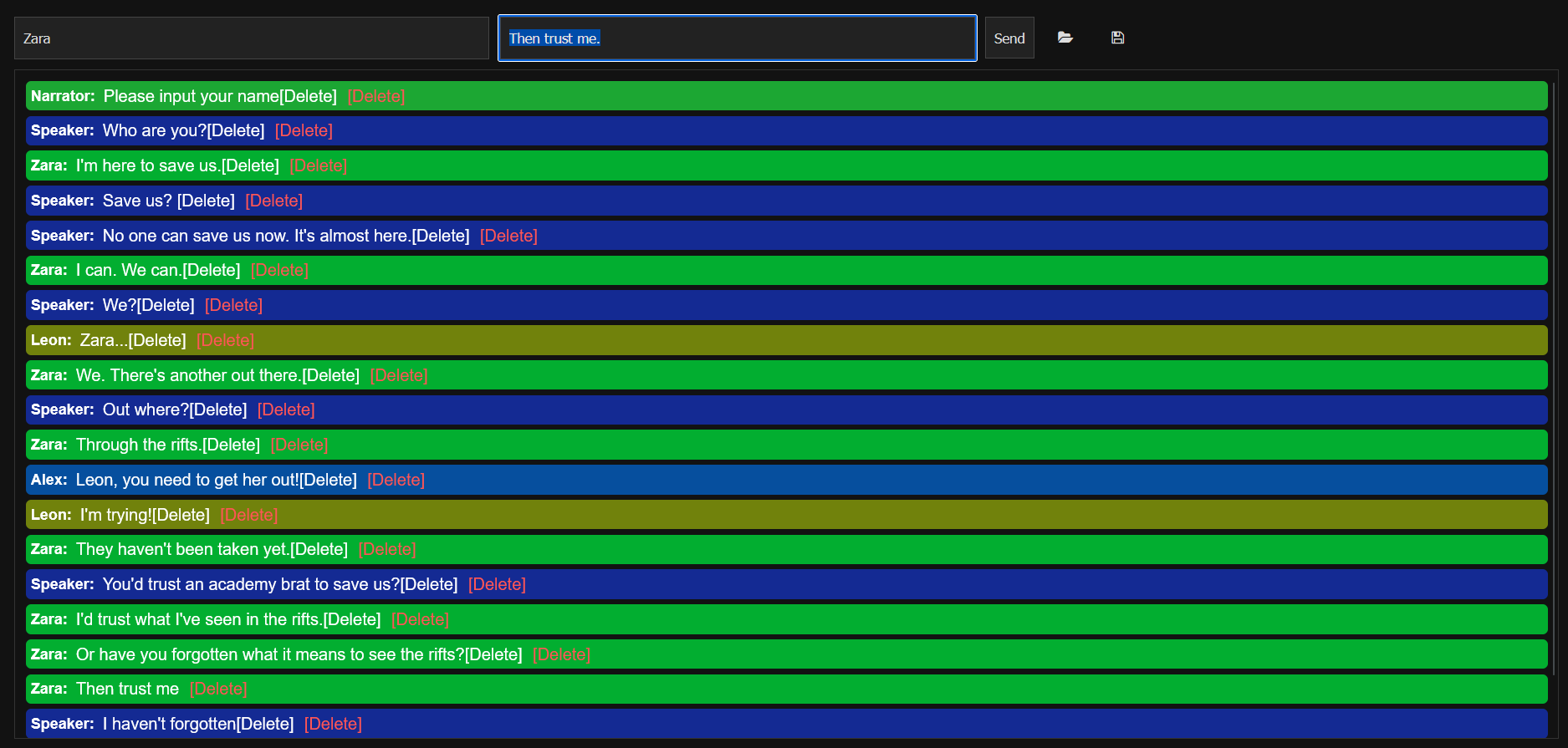Delete the 'Or have you forgotten' line
Viewport: 1568px width, 748px height.
[561, 654]
